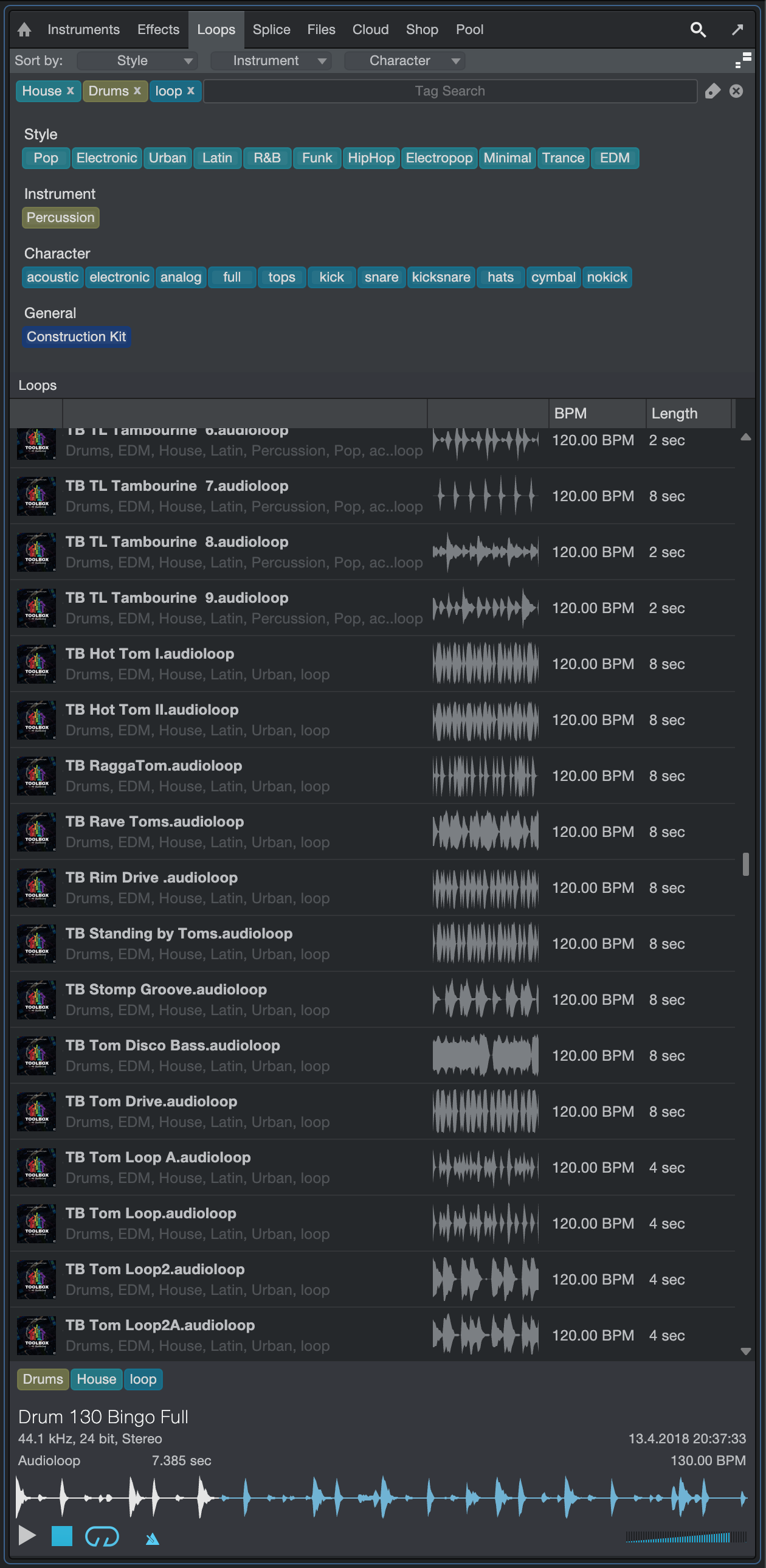
Task: Remove the Drums tag filter
Action: click(x=137, y=90)
